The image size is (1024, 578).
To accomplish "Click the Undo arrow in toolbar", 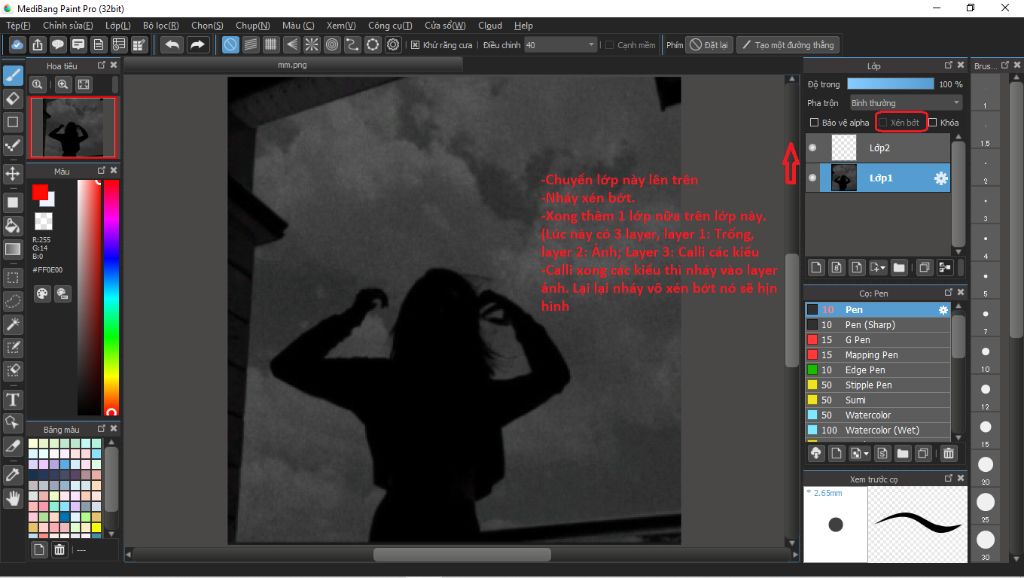I will [x=172, y=45].
